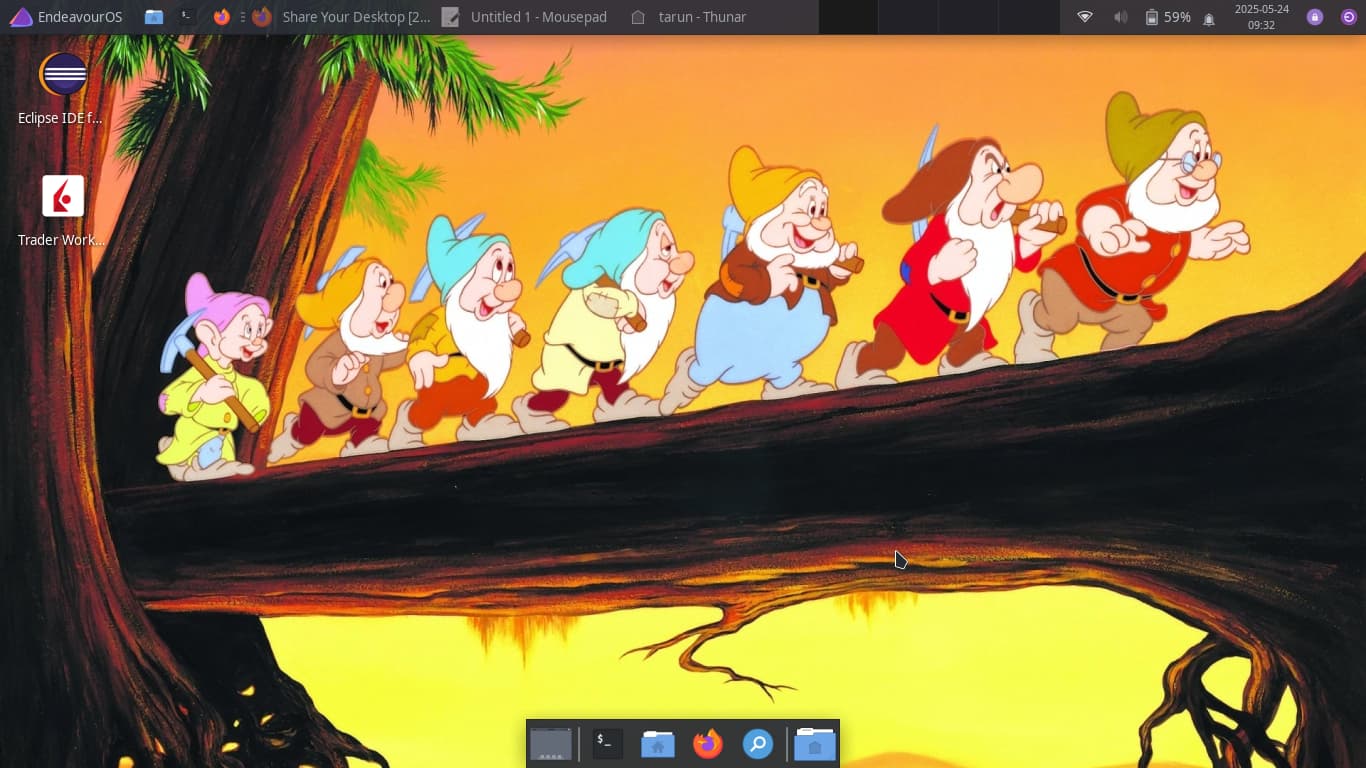The height and width of the screenshot is (768, 1366).
Task: Open the Wi-Fi network indicator
Action: pos(1085,17)
